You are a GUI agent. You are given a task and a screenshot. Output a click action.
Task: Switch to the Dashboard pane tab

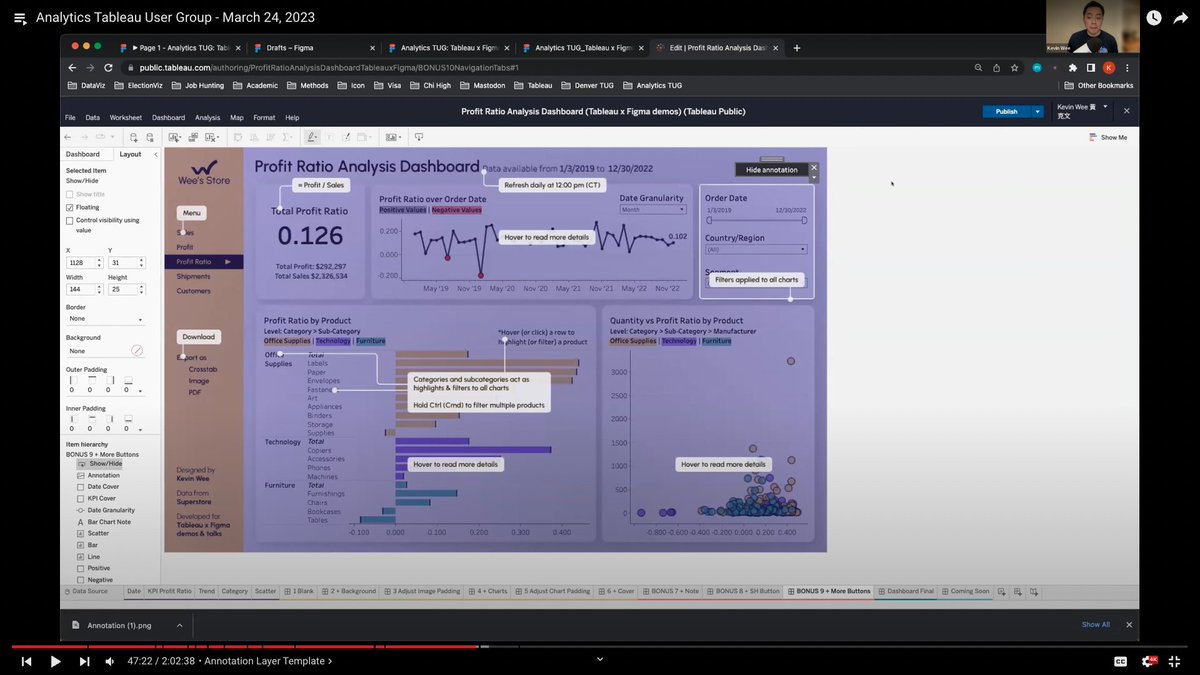83,154
